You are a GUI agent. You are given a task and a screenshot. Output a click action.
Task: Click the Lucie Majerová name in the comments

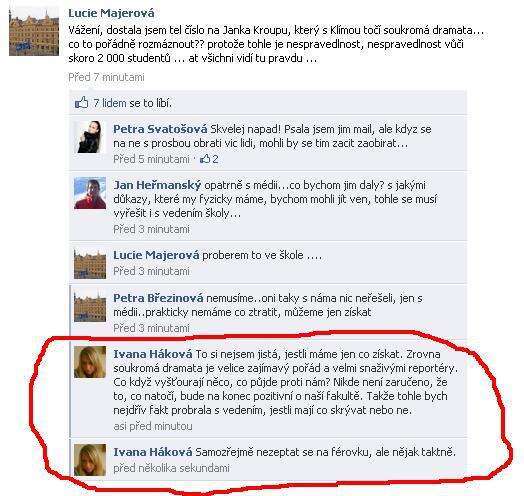[x=156, y=255]
